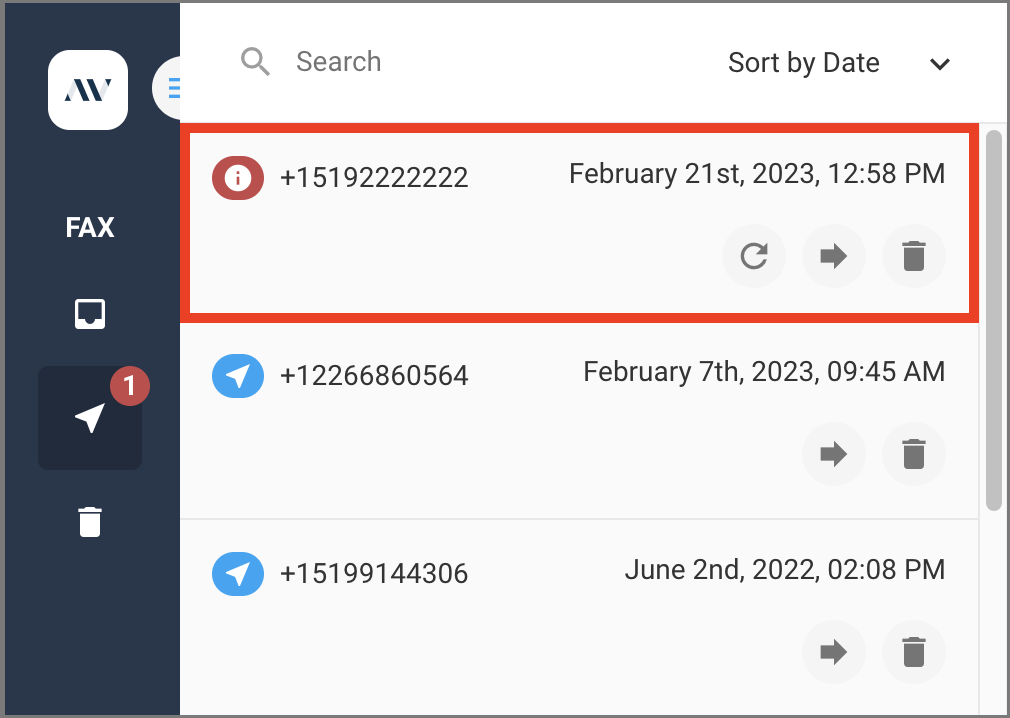Click the fax list vertical scrollbar
Screen dimensions: 1010x718
click(x=993, y=320)
